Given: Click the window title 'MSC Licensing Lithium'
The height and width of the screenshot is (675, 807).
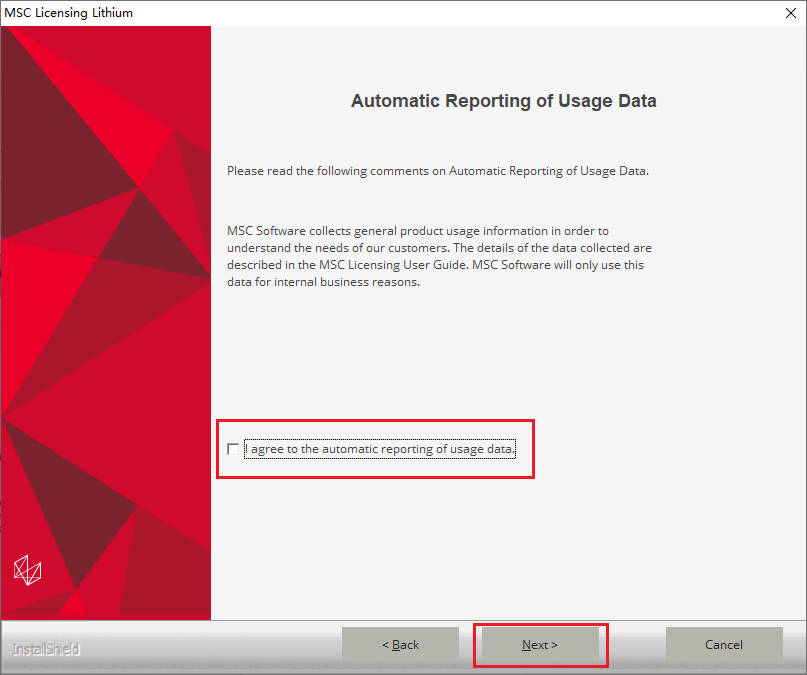Looking at the screenshot, I should 68,13.
